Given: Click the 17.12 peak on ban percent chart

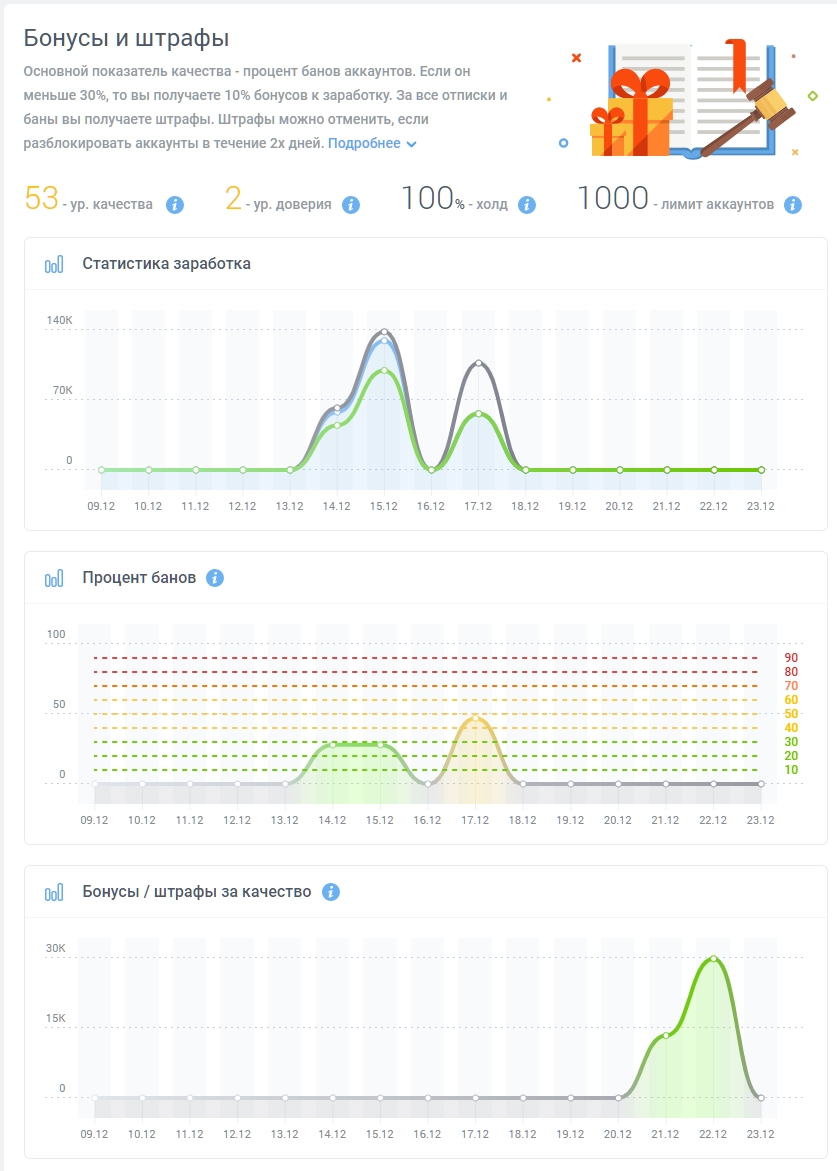Looking at the screenshot, I should 475,719.
